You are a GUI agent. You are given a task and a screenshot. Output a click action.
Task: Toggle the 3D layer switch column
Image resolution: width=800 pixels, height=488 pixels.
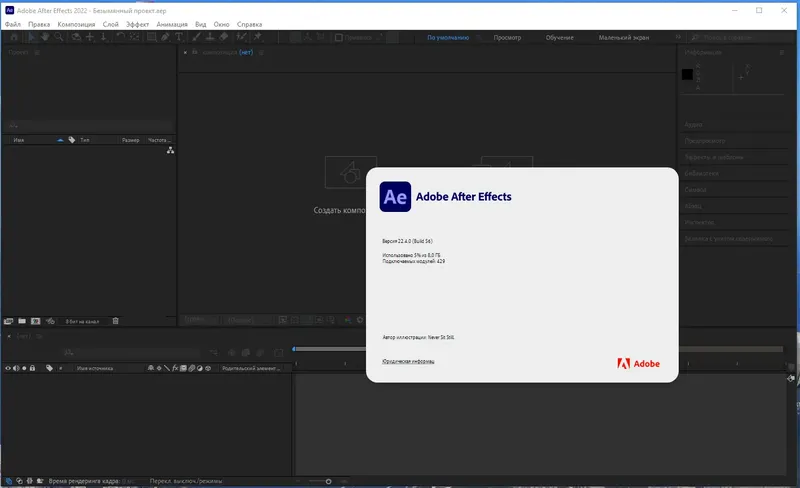[208, 368]
